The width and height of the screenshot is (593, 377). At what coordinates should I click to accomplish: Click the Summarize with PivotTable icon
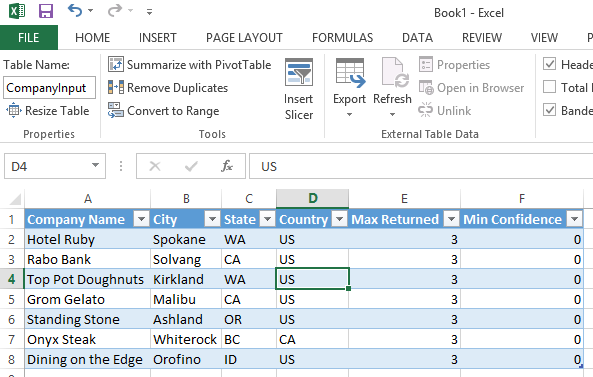116,64
